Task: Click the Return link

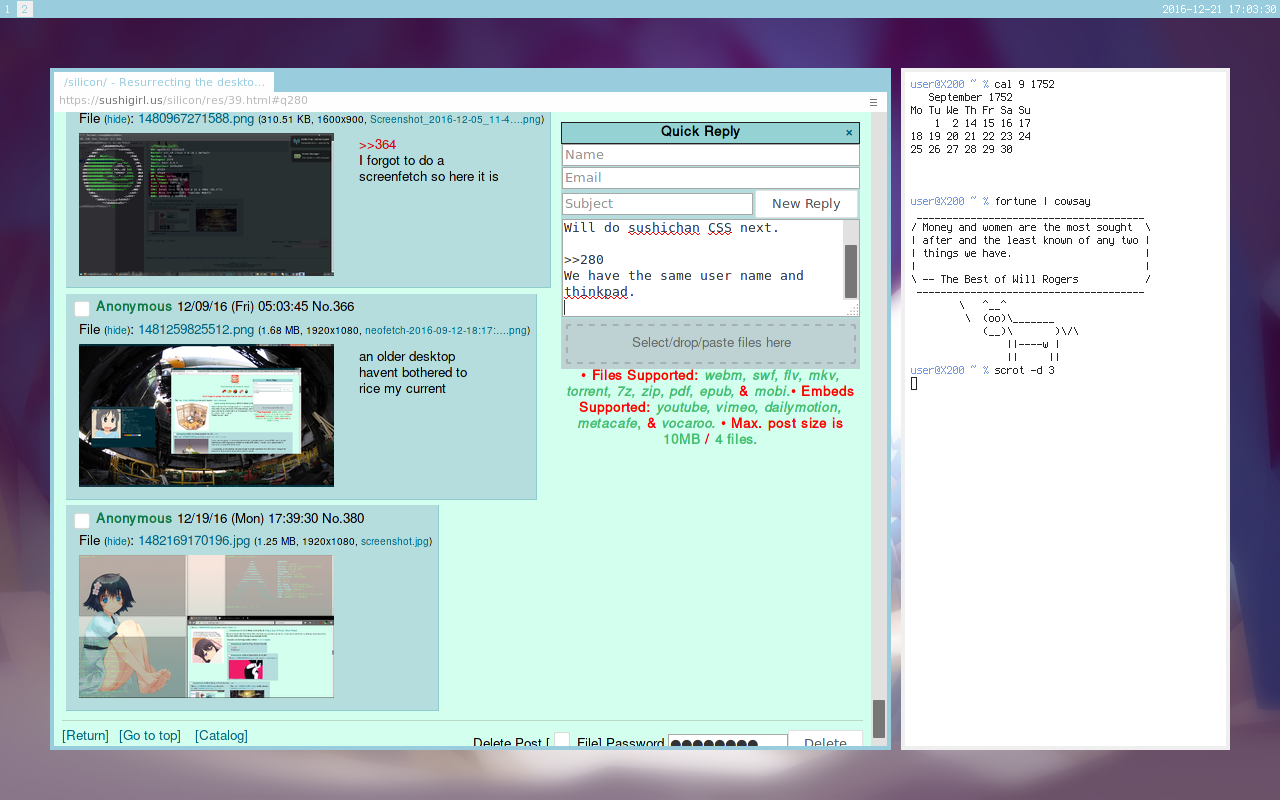Action: (x=85, y=736)
